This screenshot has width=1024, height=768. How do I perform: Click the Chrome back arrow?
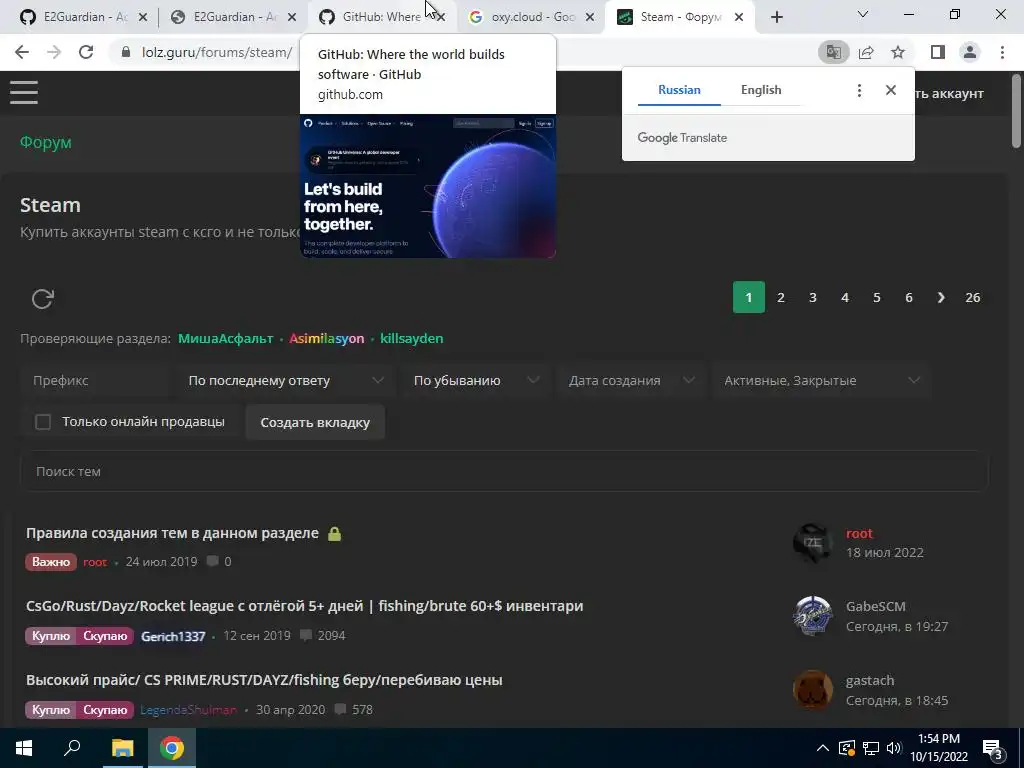22,52
